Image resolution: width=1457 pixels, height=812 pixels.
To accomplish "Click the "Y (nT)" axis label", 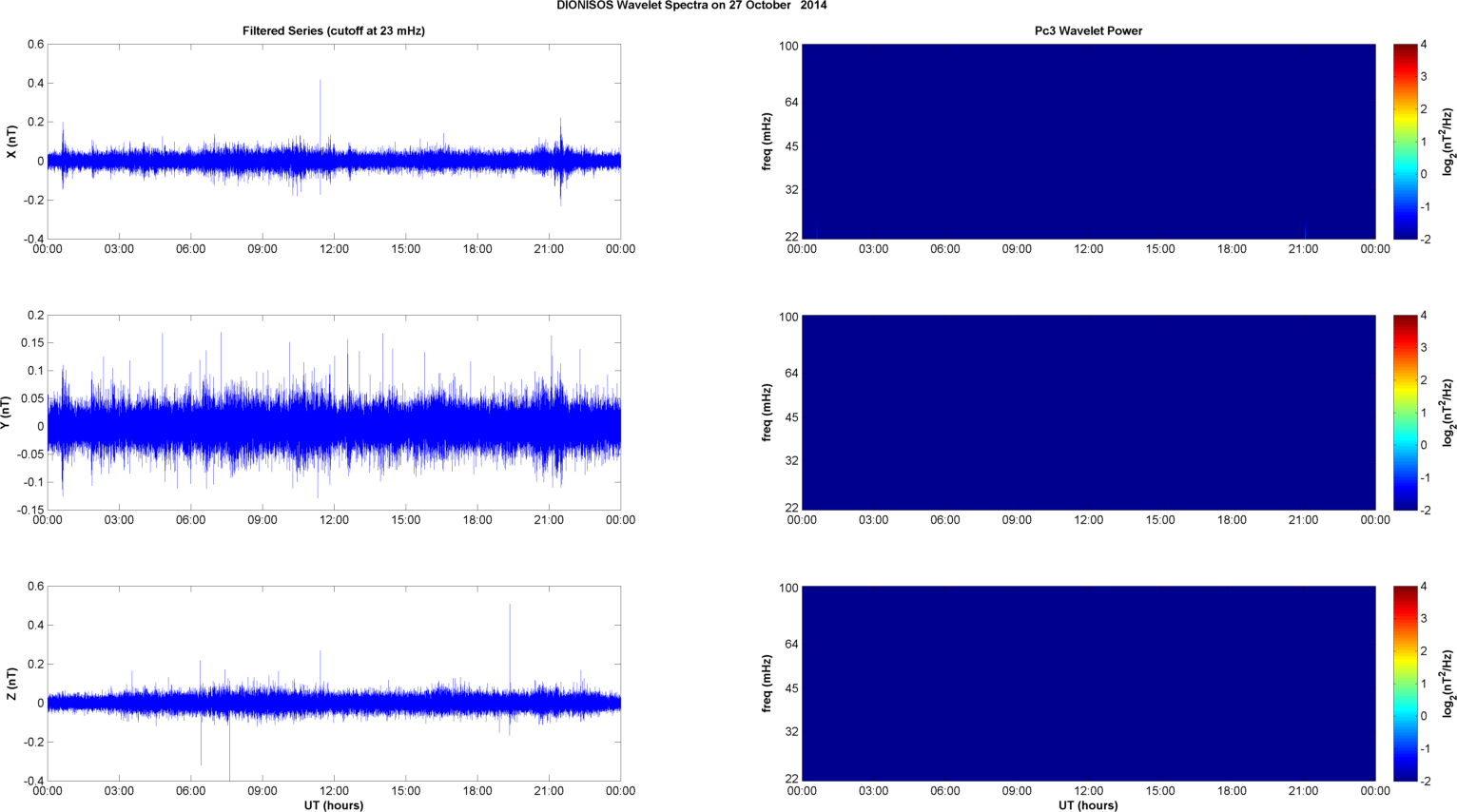I will [6, 413].
